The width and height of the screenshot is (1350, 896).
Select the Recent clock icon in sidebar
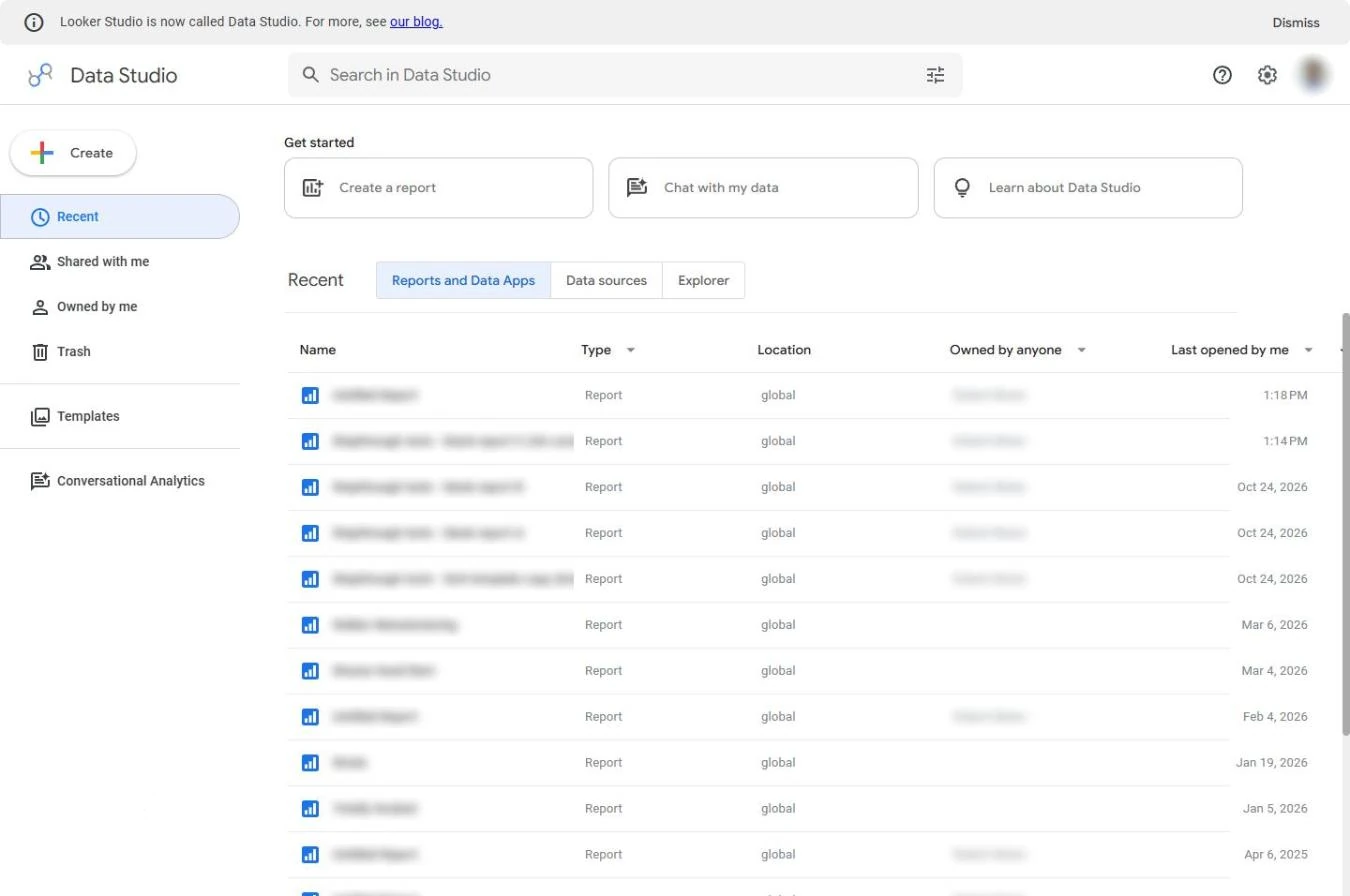coord(40,217)
